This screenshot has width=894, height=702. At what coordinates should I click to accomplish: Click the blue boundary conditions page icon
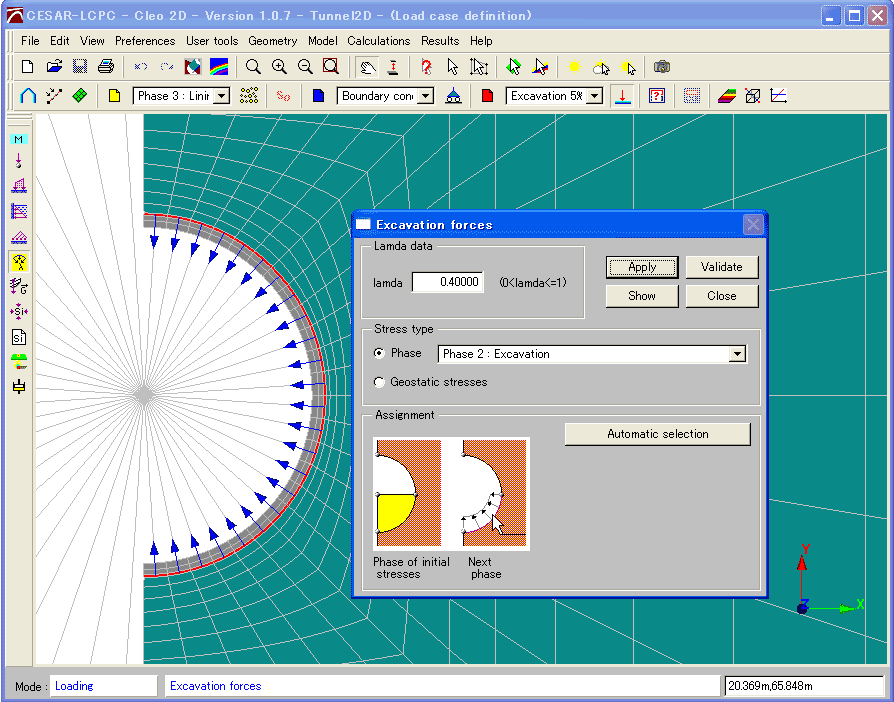(318, 96)
